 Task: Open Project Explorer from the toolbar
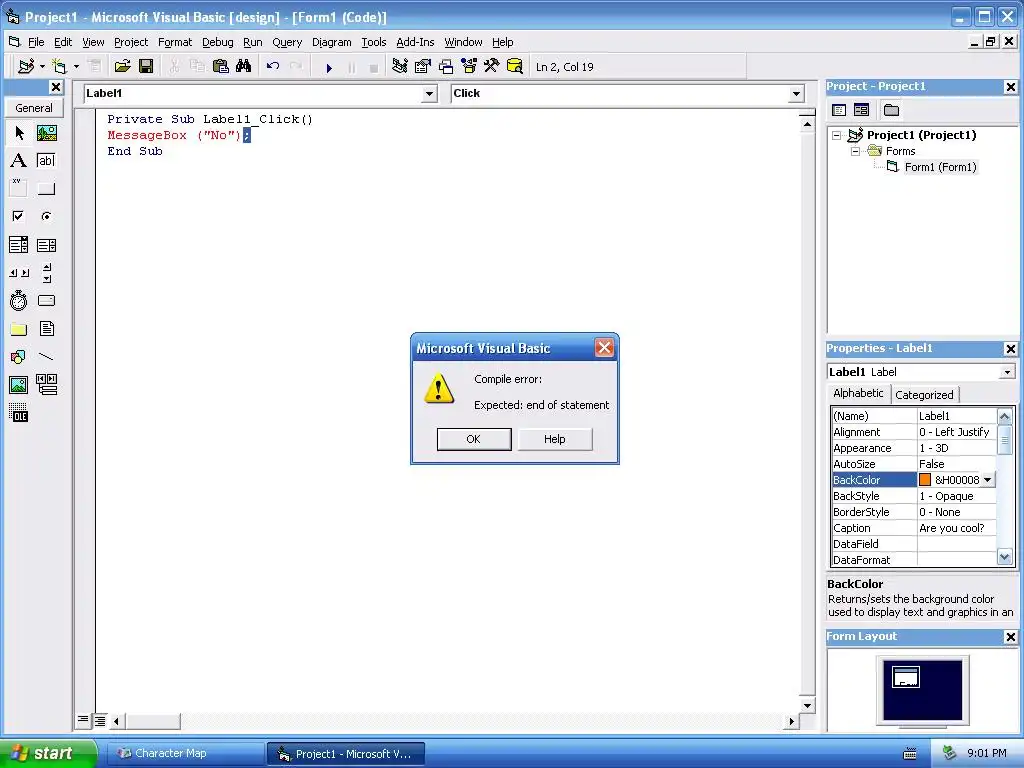400,66
